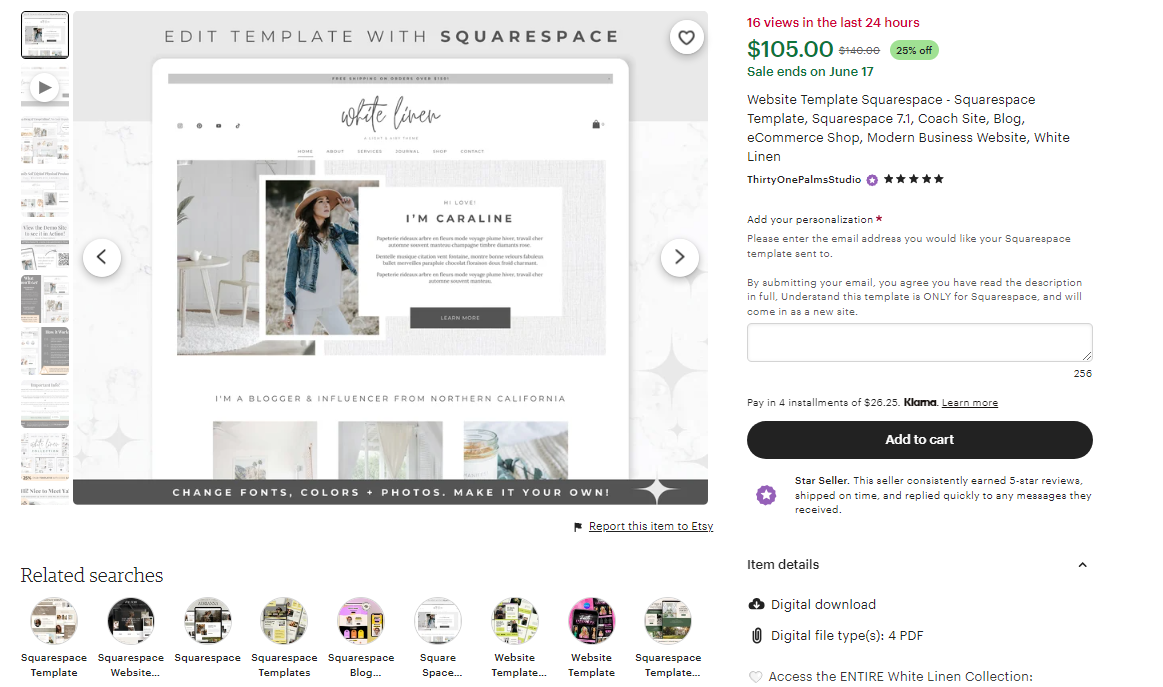Open the Squarespace Blog related search

coord(361,638)
